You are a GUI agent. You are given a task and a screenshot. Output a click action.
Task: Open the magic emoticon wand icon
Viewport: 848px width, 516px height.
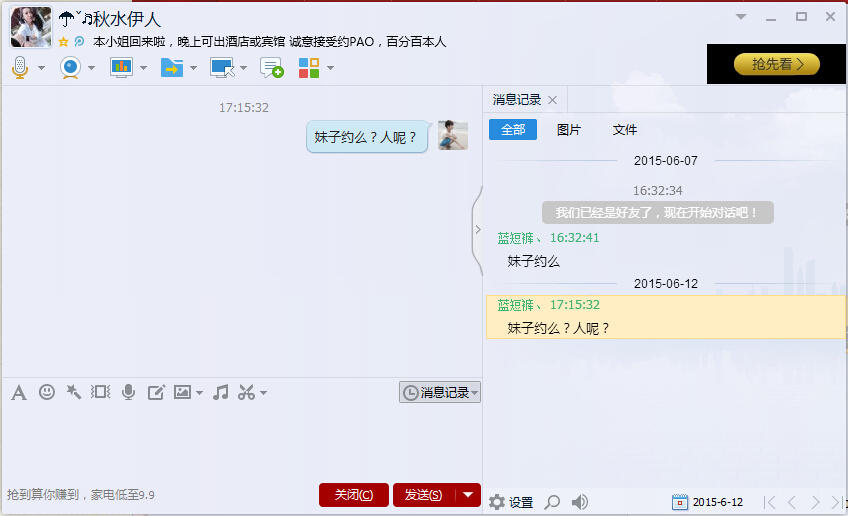point(74,392)
